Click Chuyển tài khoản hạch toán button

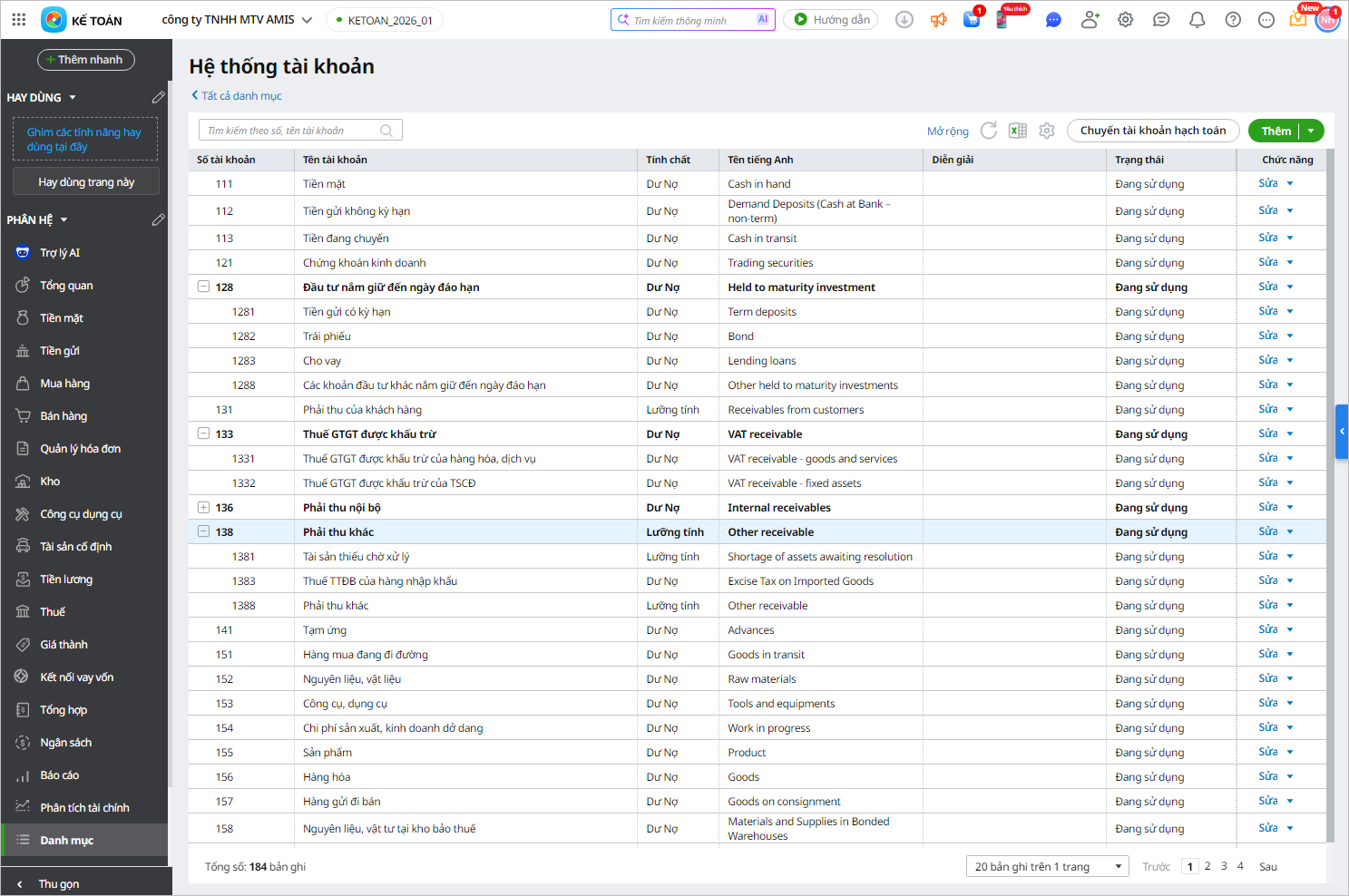1152,131
